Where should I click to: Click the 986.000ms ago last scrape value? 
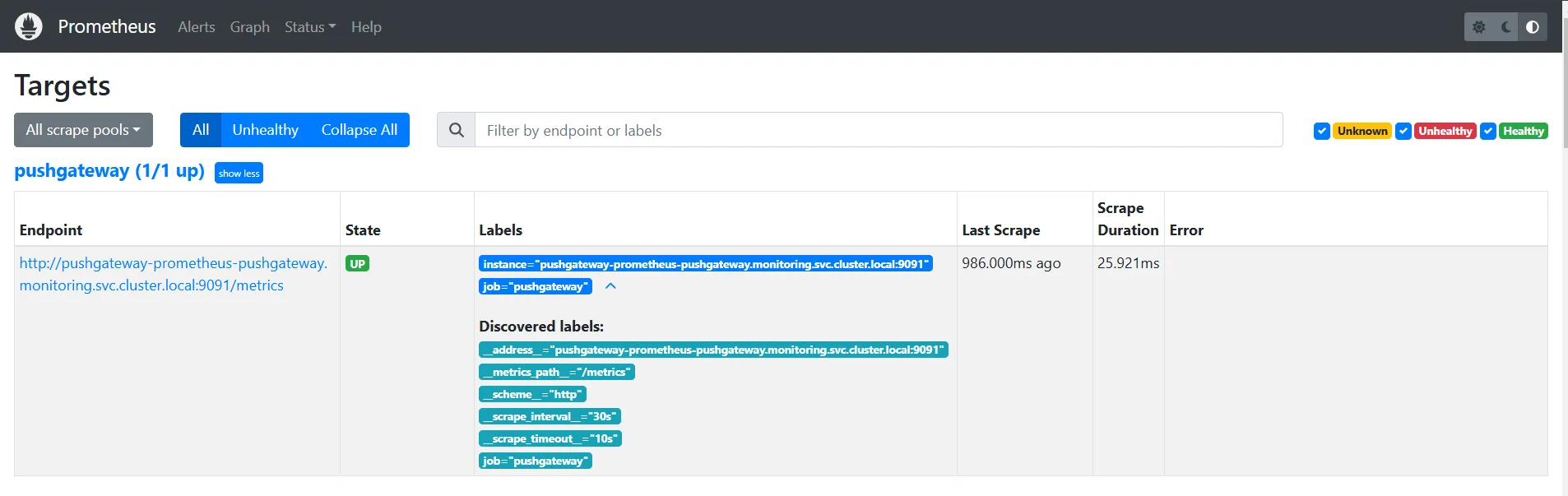pyautogui.click(x=1011, y=263)
